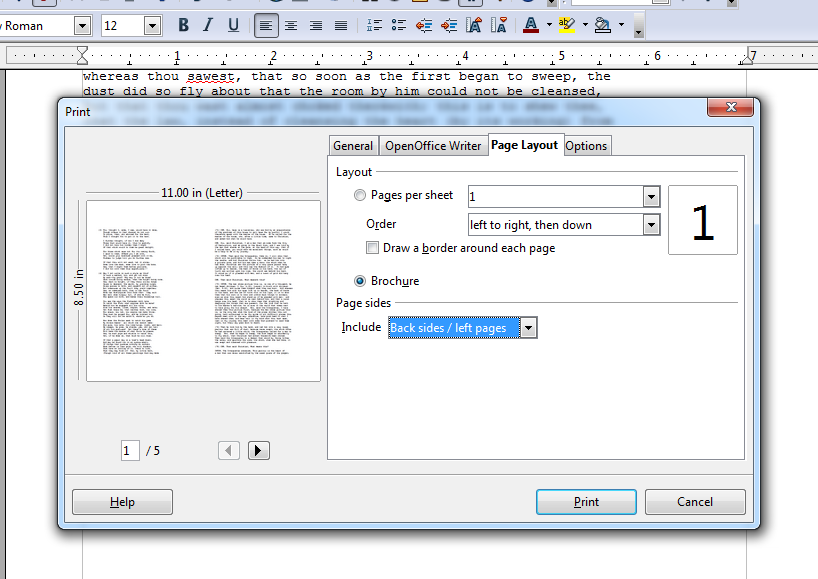The height and width of the screenshot is (579, 818).
Task: Click the Print button
Action: tap(586, 502)
